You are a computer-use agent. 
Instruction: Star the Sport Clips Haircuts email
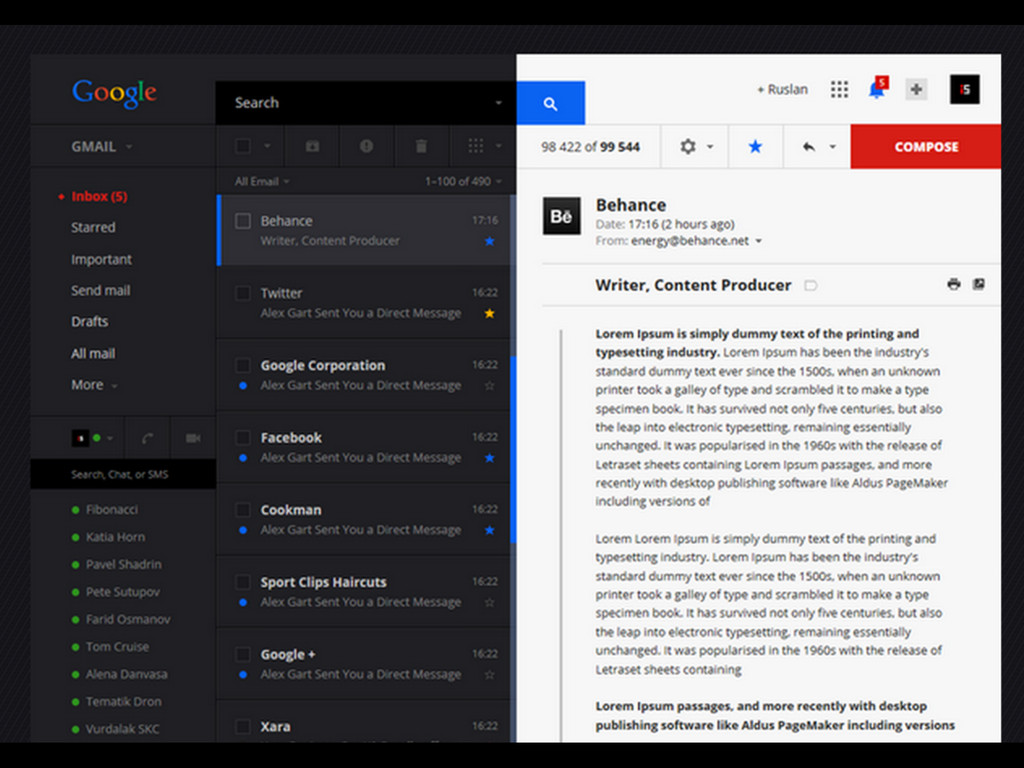(x=489, y=603)
